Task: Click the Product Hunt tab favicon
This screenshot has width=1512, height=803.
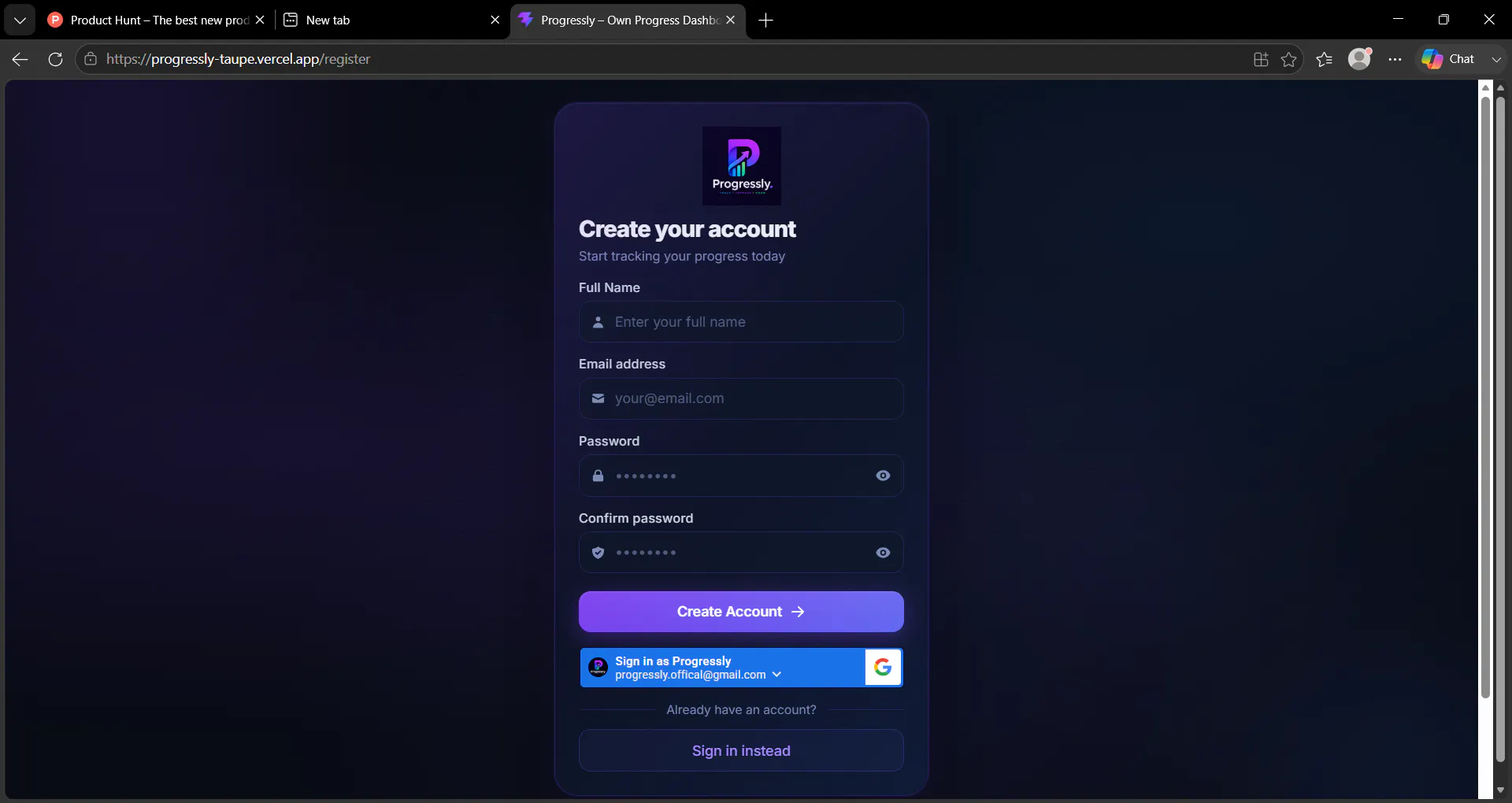Action: (55, 20)
